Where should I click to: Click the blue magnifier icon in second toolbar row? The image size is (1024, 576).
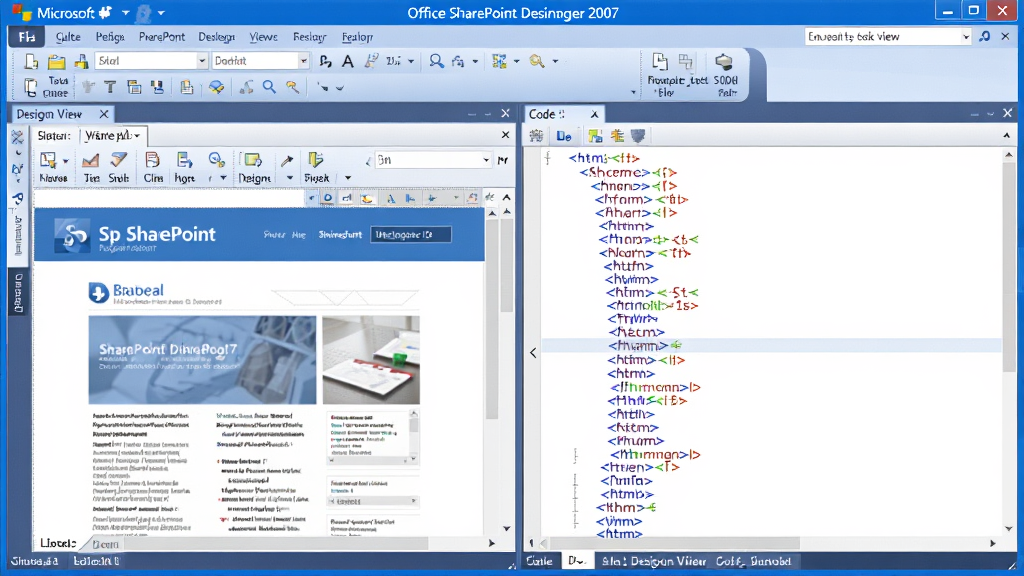click(x=269, y=87)
